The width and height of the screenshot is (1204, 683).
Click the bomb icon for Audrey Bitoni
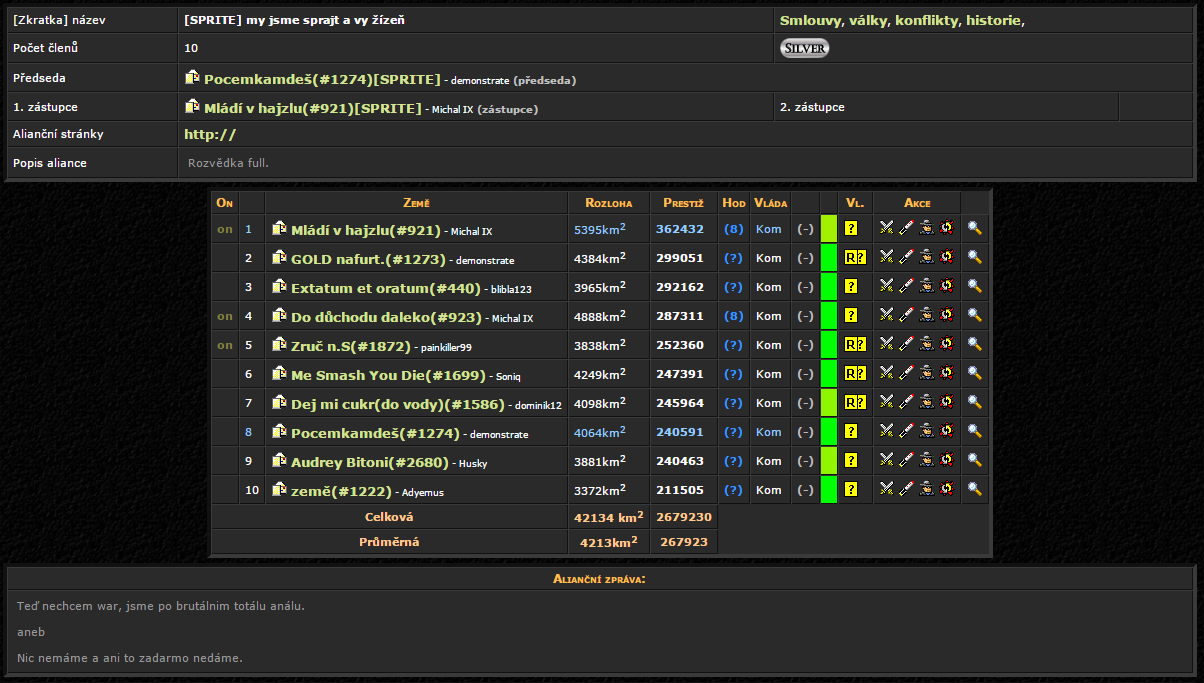946,460
